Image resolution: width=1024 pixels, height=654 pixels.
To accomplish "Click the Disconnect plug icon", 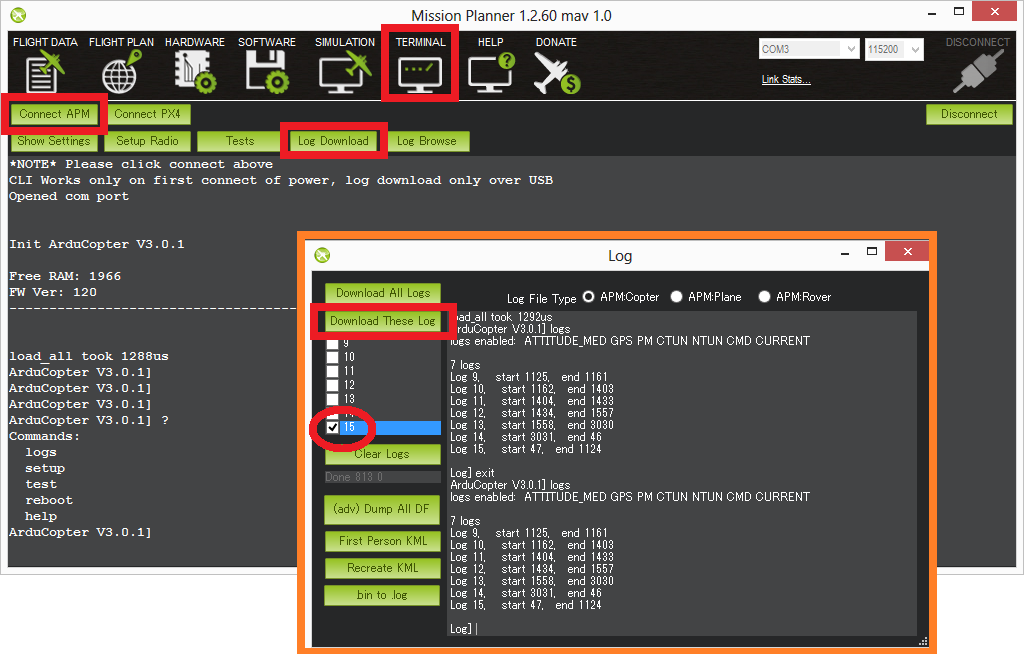I will click(978, 72).
